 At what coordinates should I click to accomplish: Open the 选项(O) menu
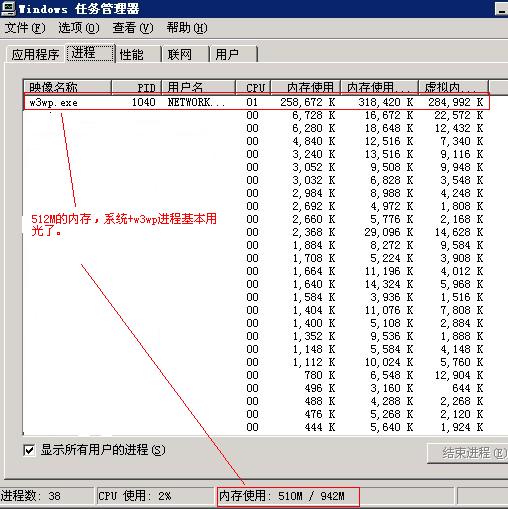pyautogui.click(x=79, y=28)
